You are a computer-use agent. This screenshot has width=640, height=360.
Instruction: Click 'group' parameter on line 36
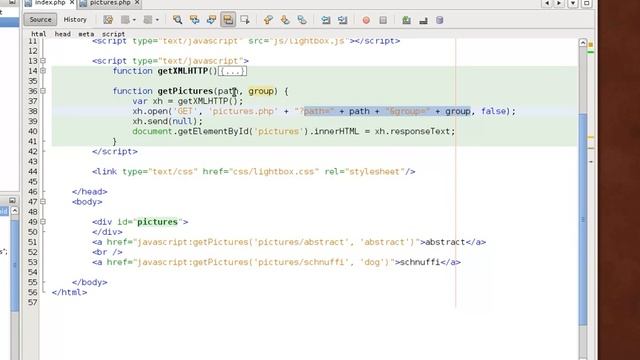(x=261, y=91)
